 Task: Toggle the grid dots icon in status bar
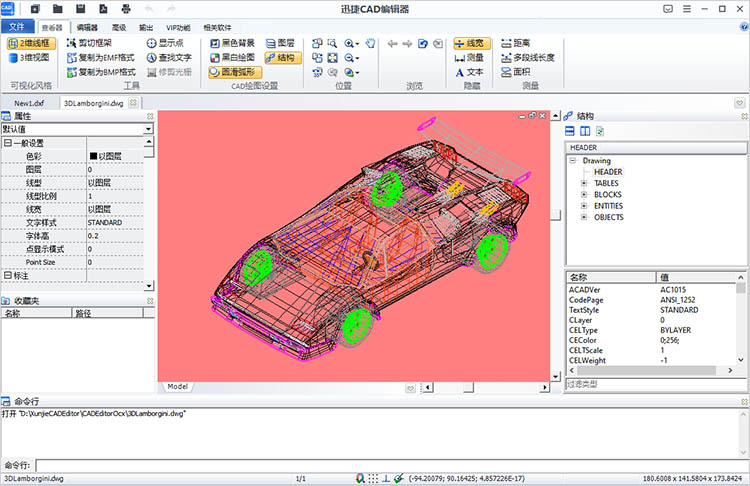tap(373, 478)
